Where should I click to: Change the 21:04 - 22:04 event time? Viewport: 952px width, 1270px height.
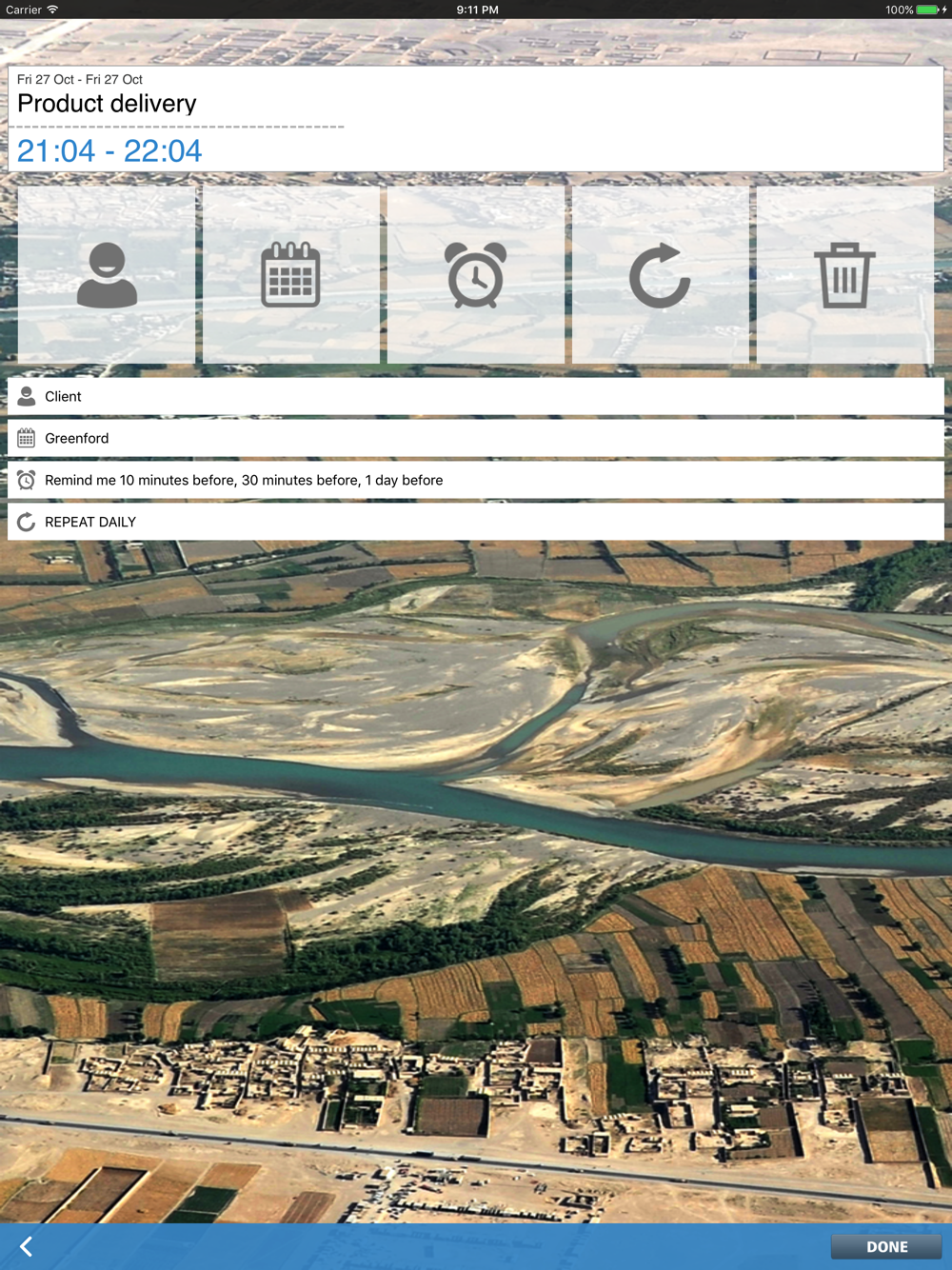109,150
